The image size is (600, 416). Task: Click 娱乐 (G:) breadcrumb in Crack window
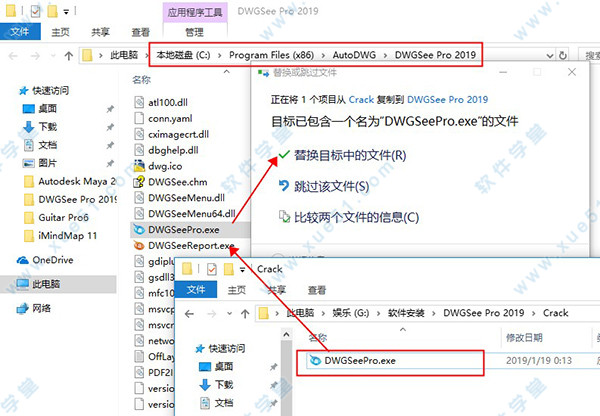[351, 313]
